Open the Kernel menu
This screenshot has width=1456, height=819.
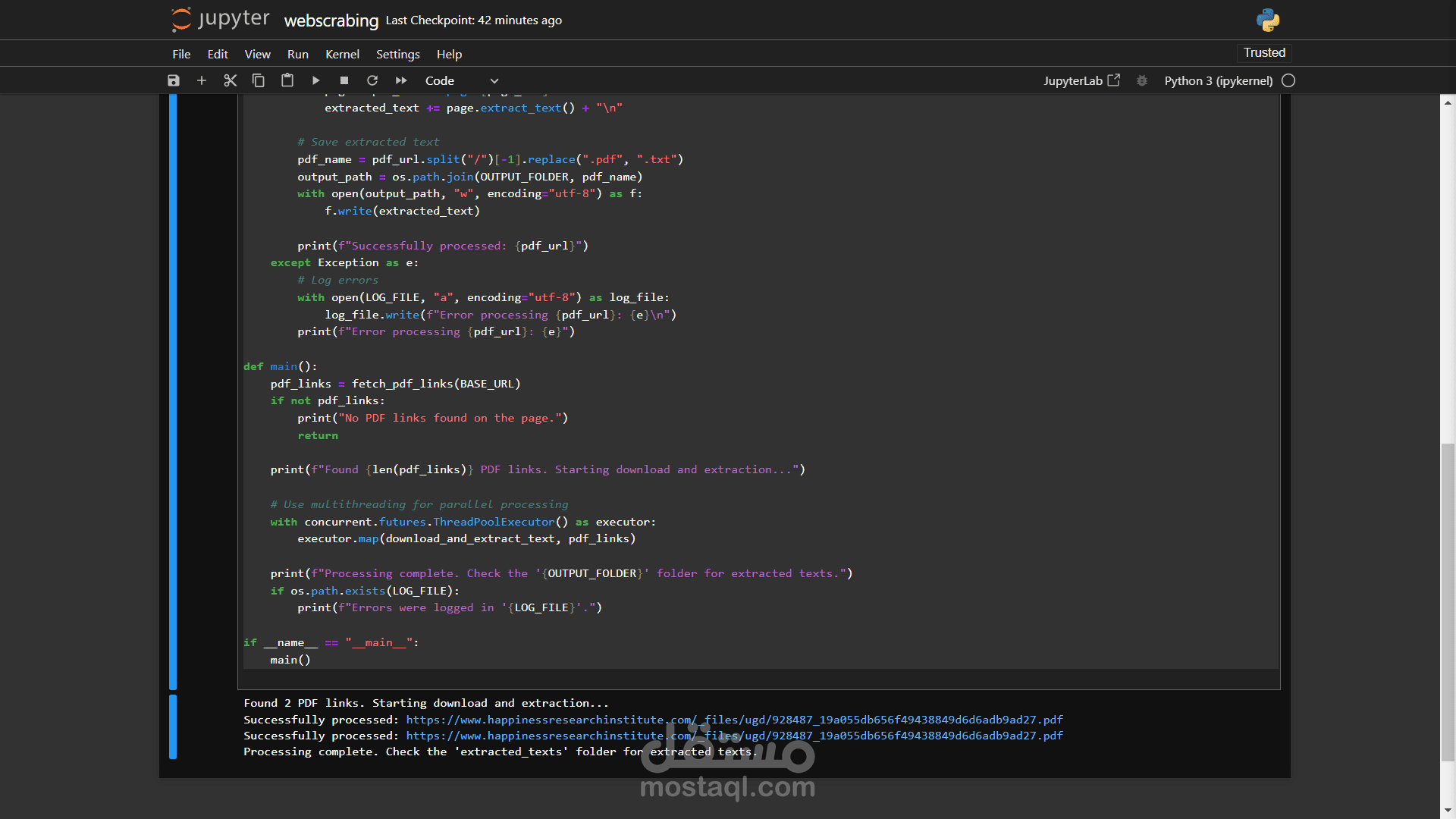pyautogui.click(x=342, y=54)
